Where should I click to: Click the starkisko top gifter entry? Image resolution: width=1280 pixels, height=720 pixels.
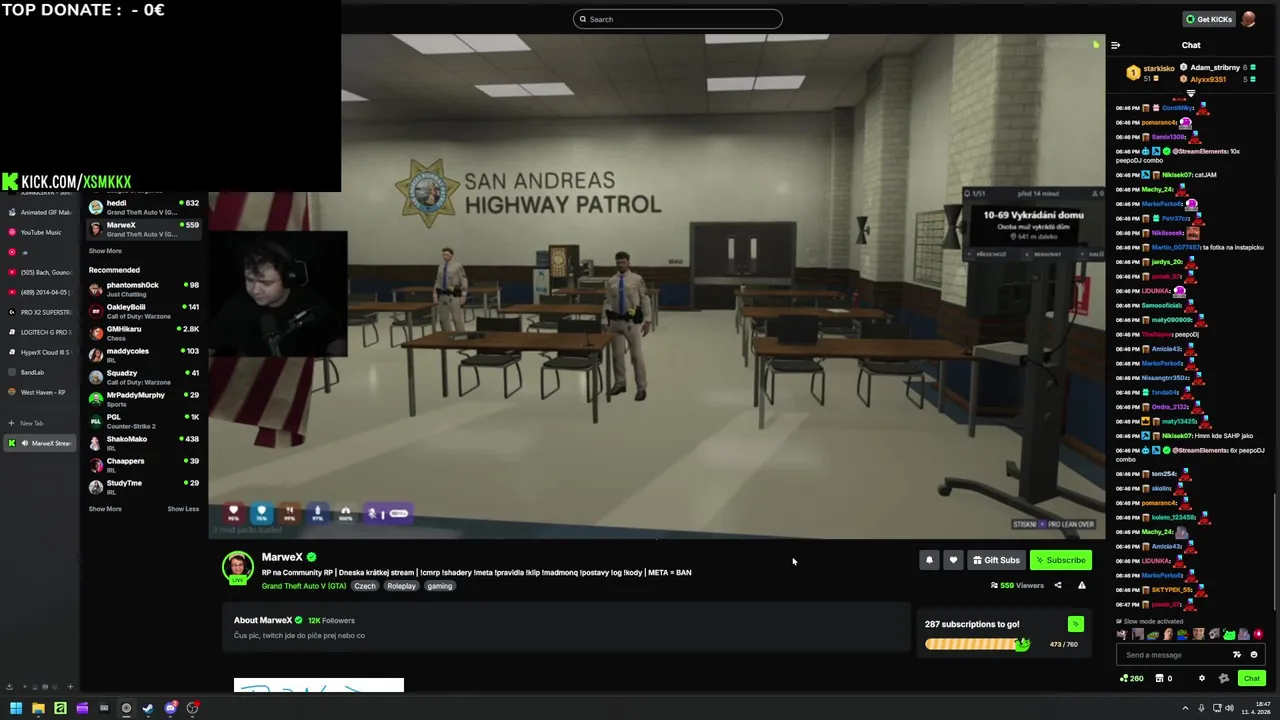coord(1150,72)
